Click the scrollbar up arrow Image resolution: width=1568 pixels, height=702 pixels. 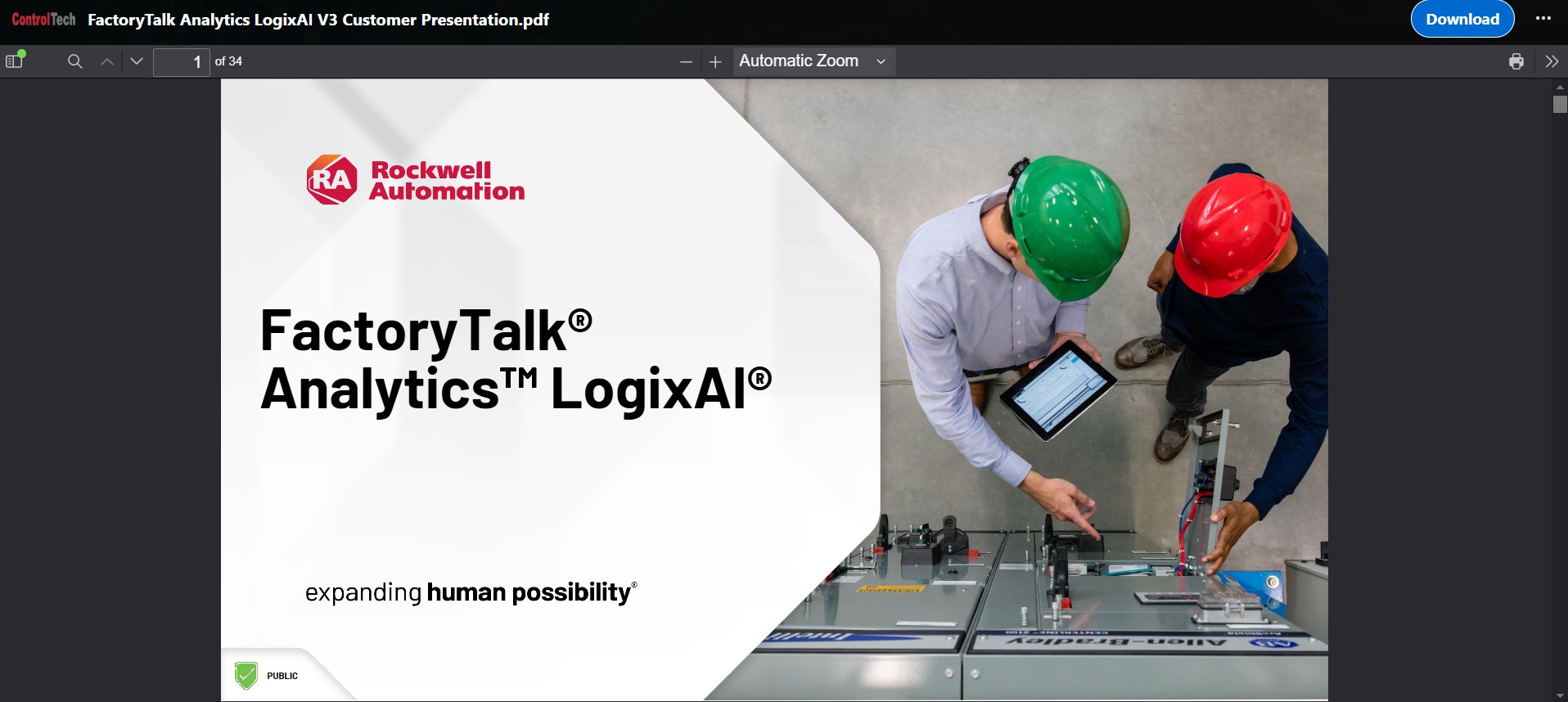(x=1560, y=86)
